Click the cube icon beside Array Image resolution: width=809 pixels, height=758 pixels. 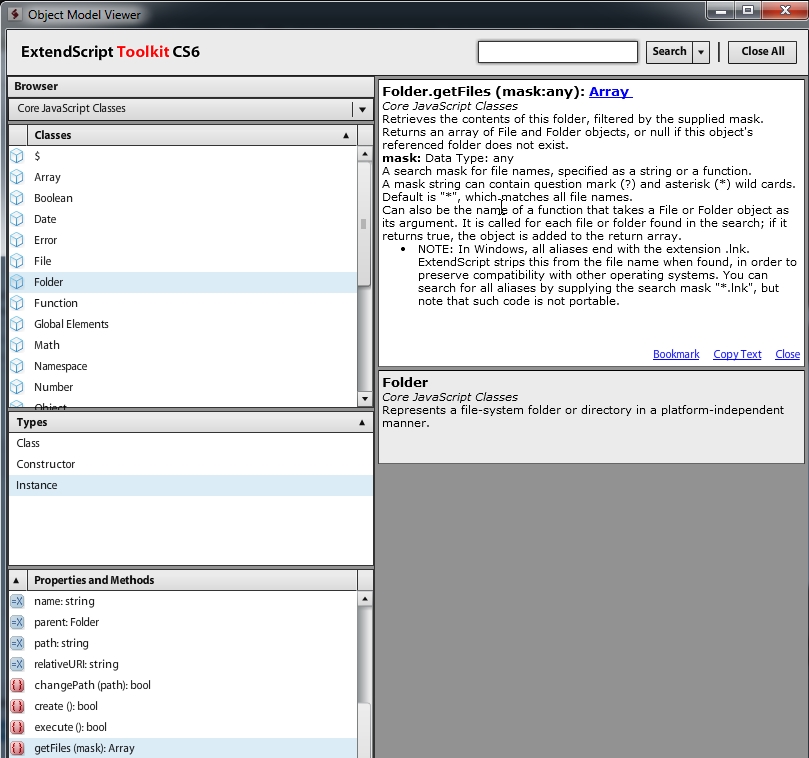coord(17,177)
